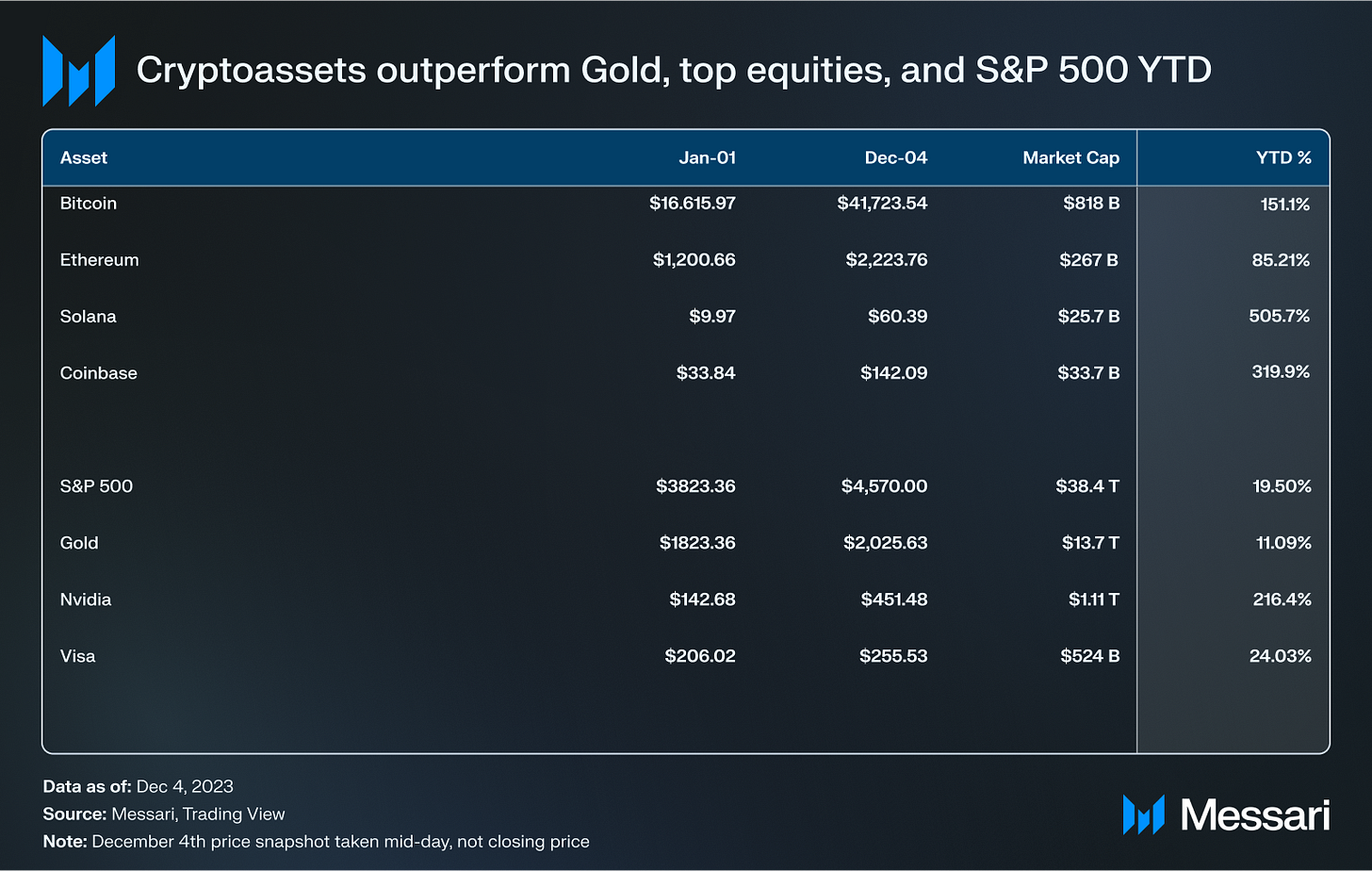The width and height of the screenshot is (1372, 871).
Task: Click the Asset column header
Action: coord(84,158)
